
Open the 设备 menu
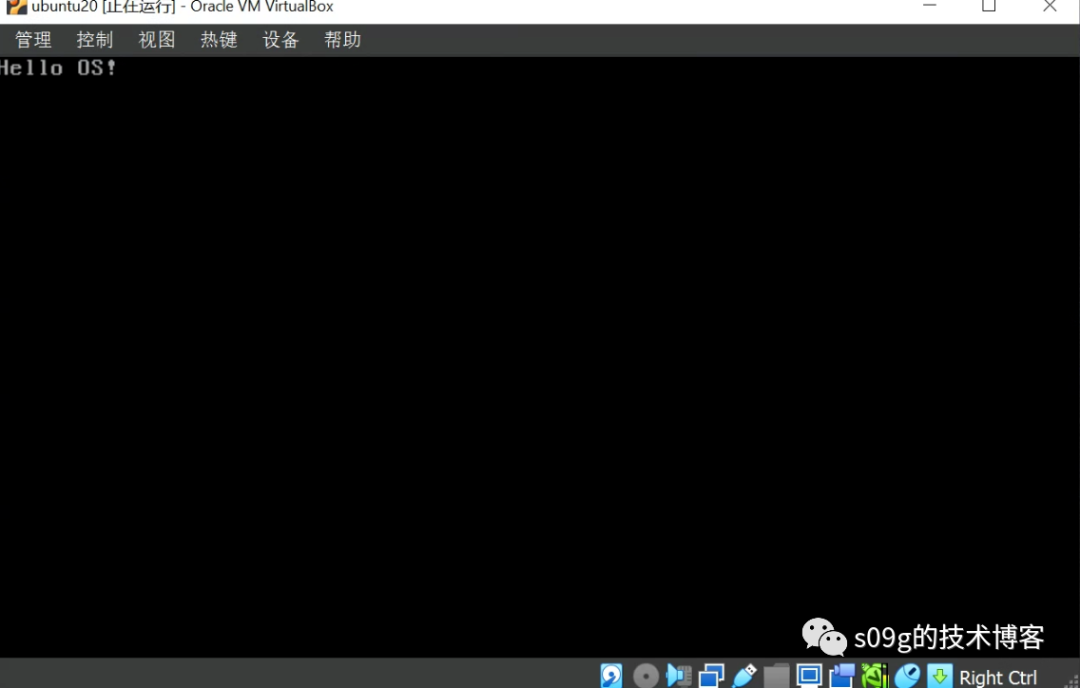[281, 40]
